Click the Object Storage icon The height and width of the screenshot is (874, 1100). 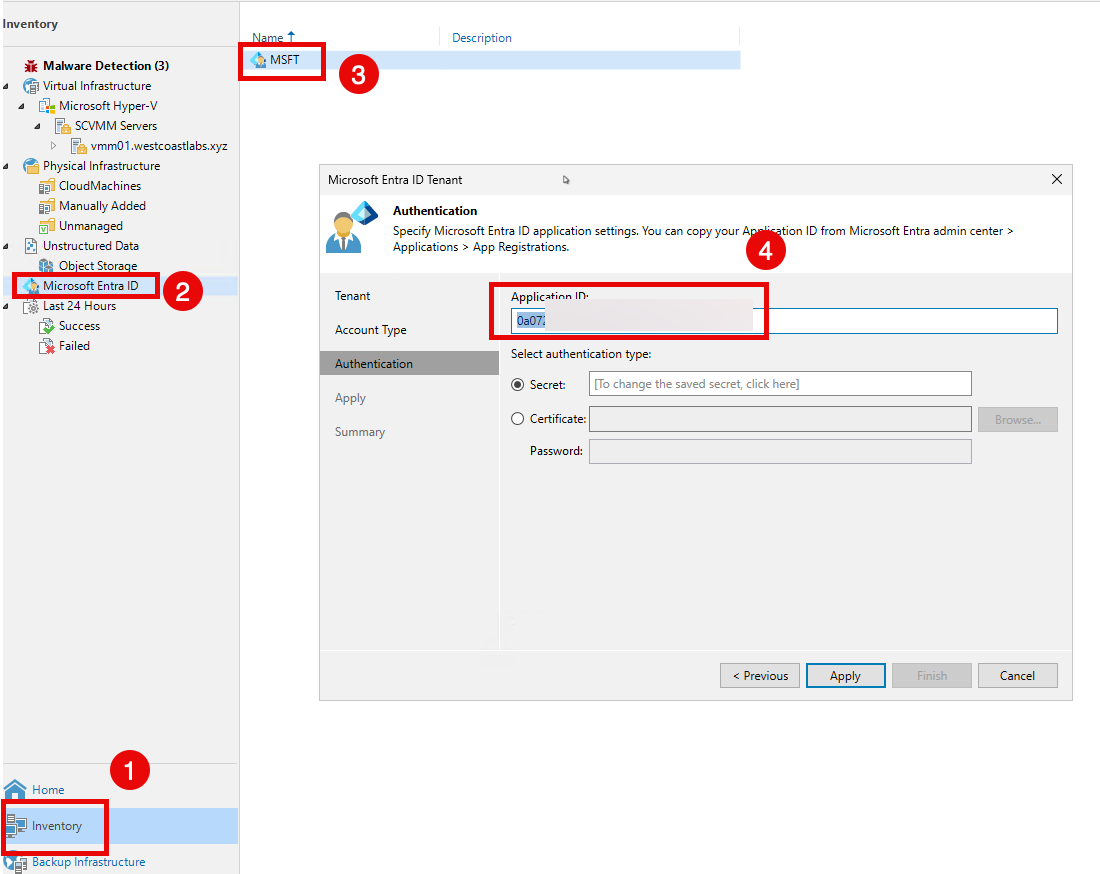pos(46,266)
